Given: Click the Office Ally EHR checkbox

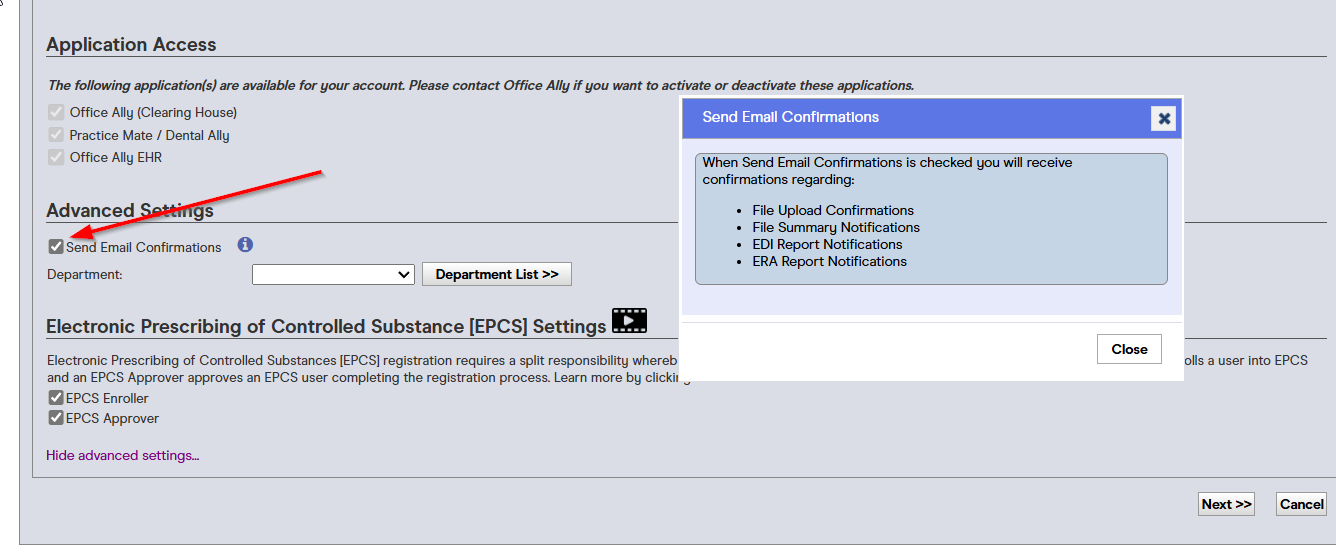Looking at the screenshot, I should 56,157.
